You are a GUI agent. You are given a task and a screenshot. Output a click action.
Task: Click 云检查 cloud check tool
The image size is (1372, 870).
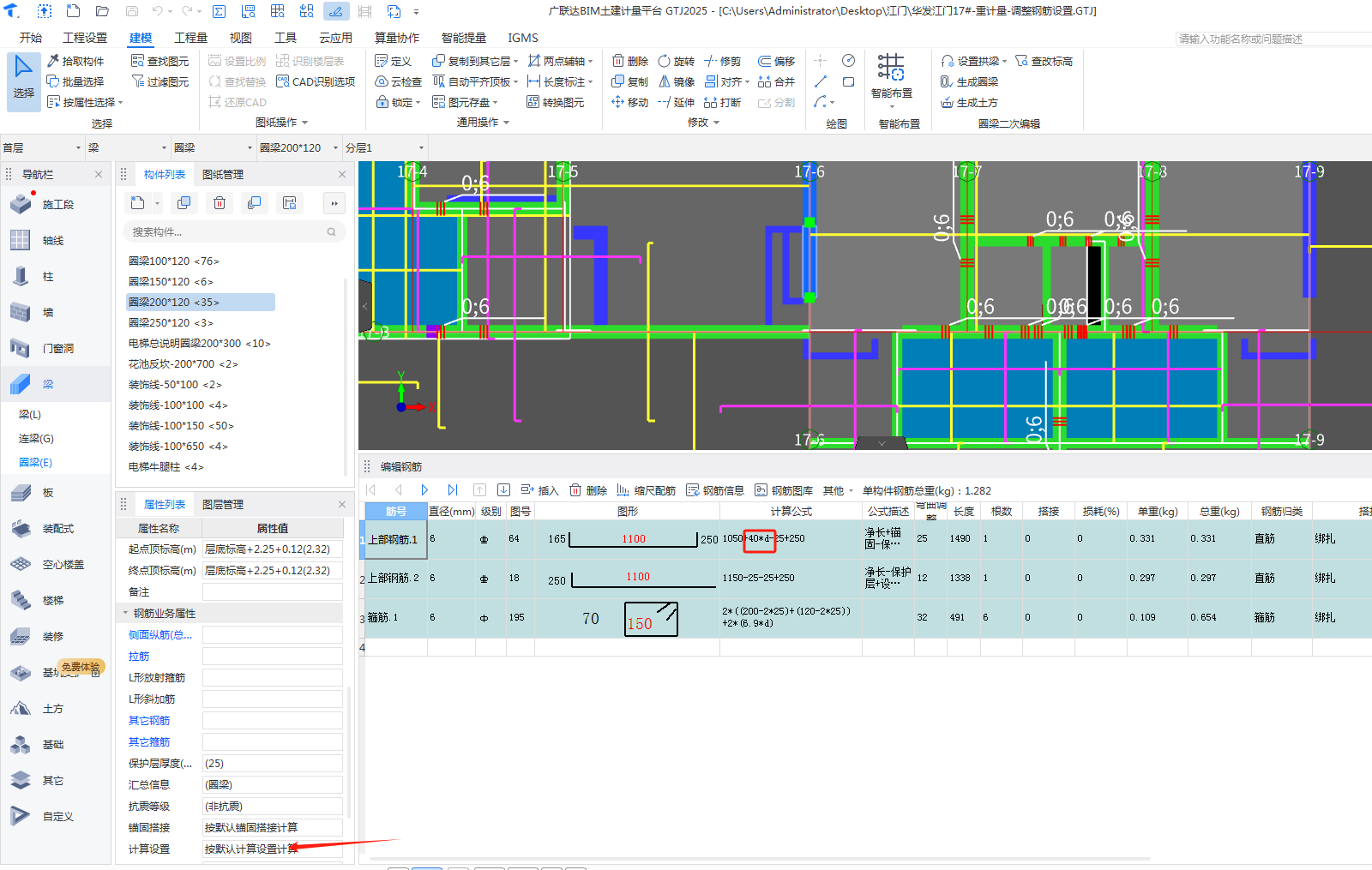399,81
